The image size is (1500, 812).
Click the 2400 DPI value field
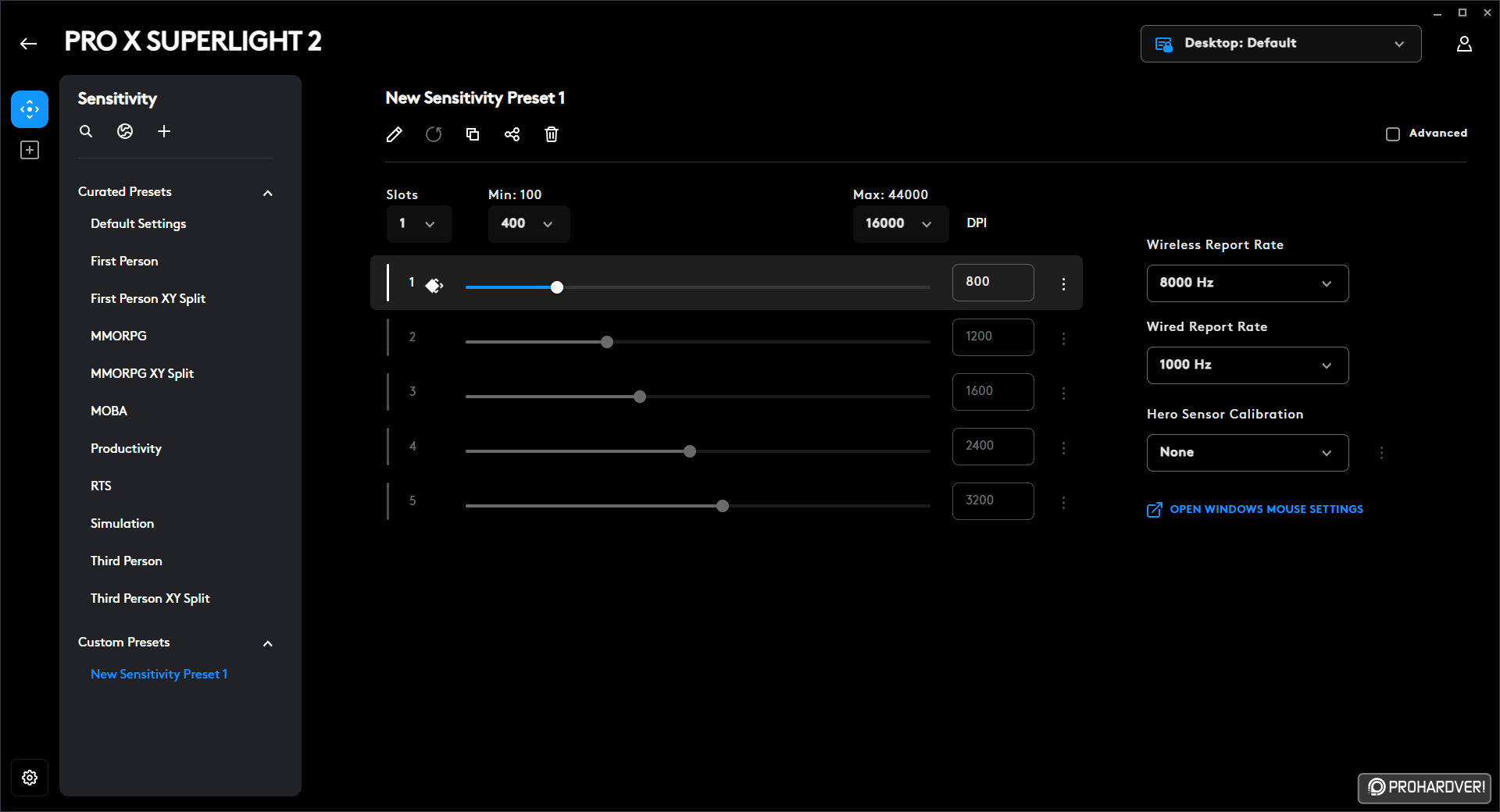[993, 447]
